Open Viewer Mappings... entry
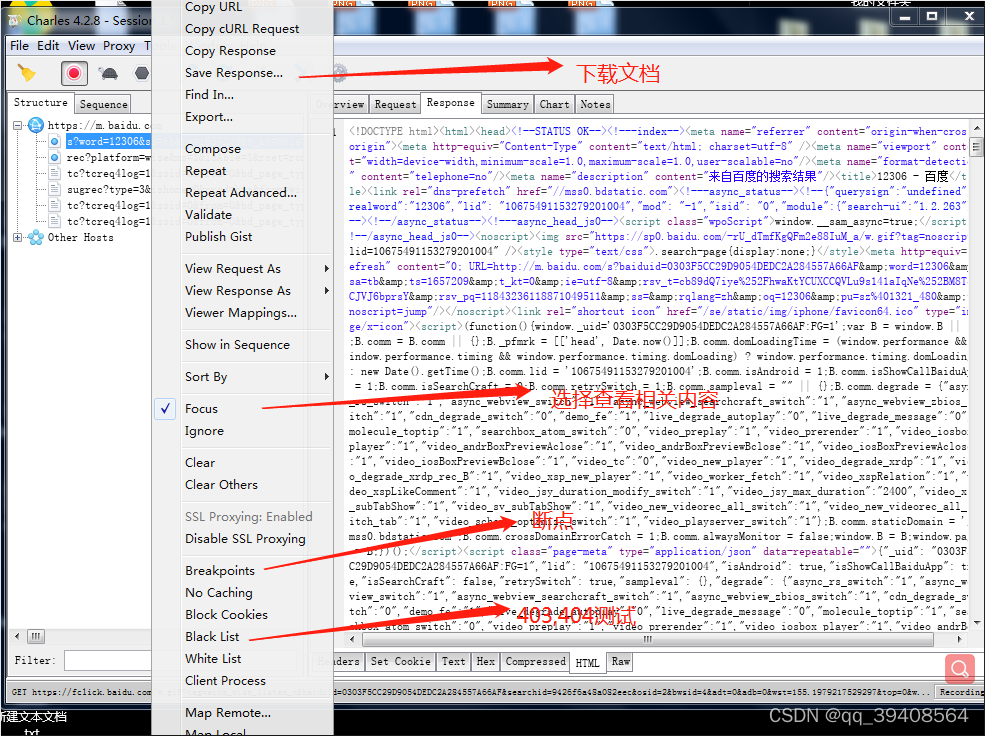Viewport: 985px width, 736px height. pos(241,313)
